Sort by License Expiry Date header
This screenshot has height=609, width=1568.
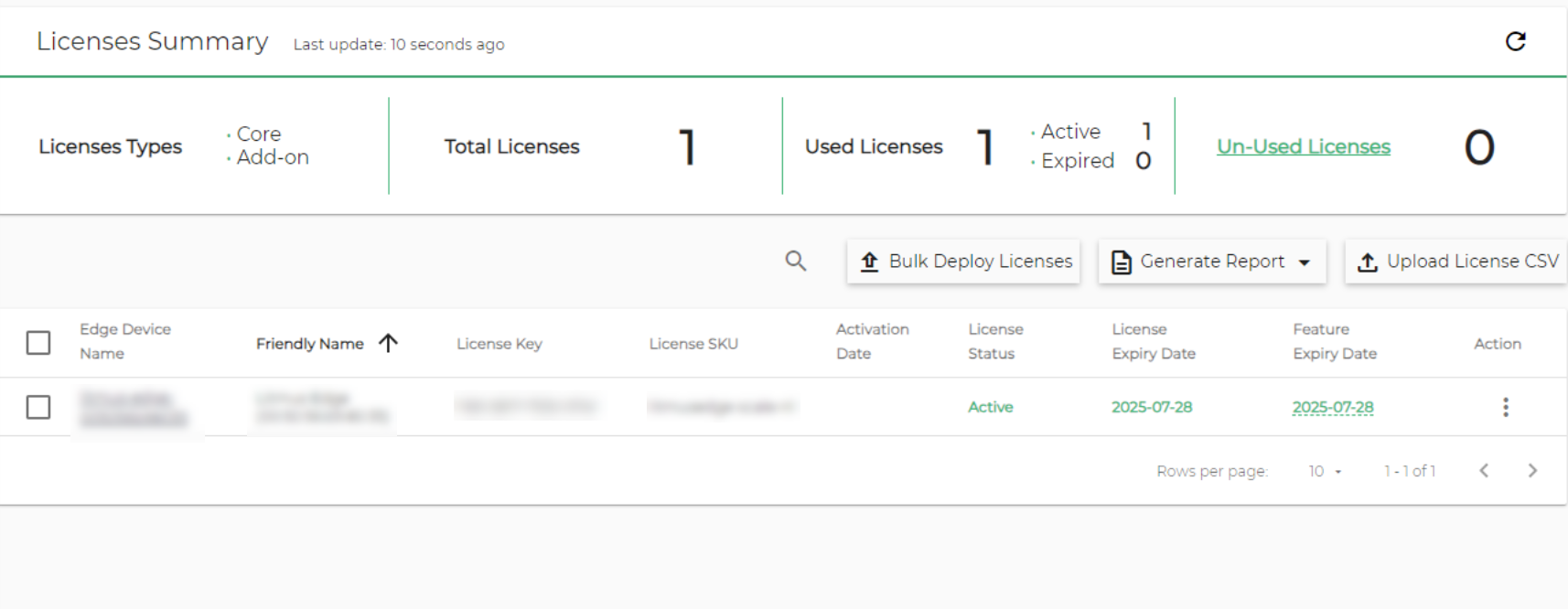pyautogui.click(x=1154, y=341)
